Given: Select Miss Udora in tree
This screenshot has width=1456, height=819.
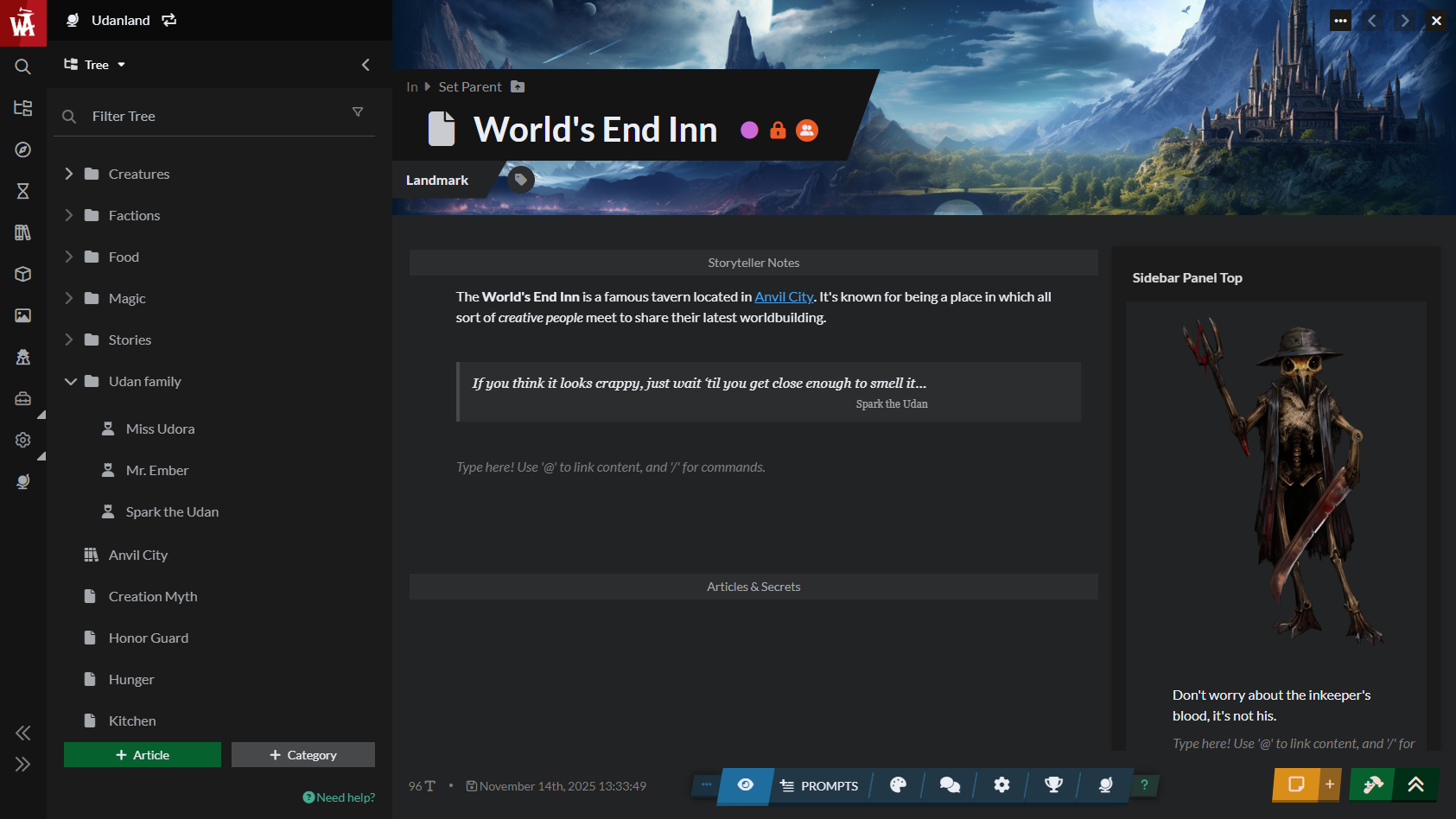Looking at the screenshot, I should click(161, 429).
